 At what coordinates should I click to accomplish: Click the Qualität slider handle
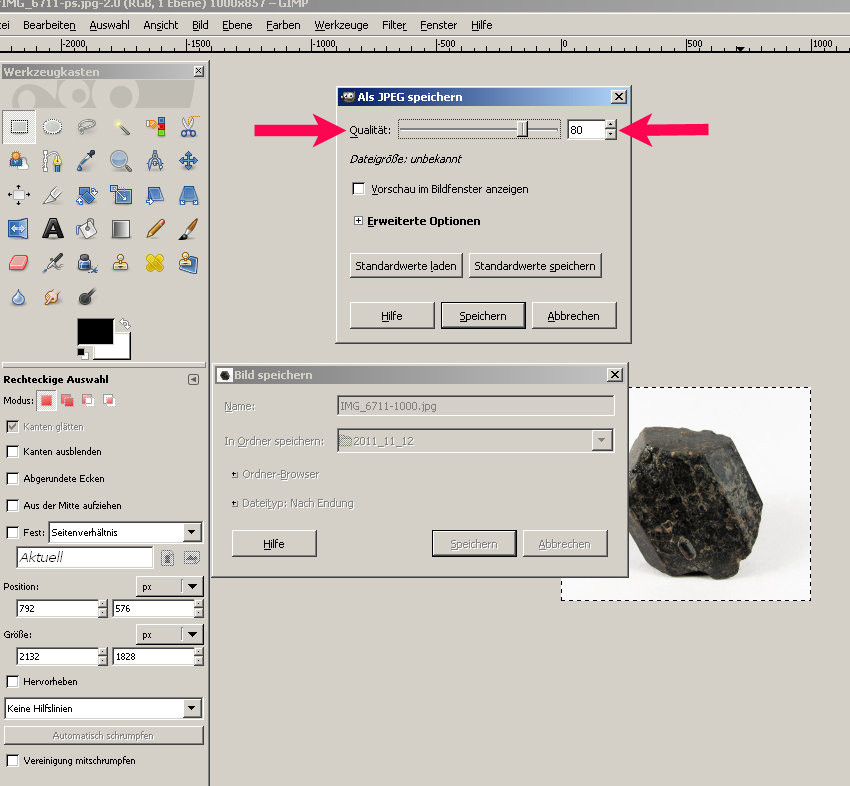tap(522, 130)
